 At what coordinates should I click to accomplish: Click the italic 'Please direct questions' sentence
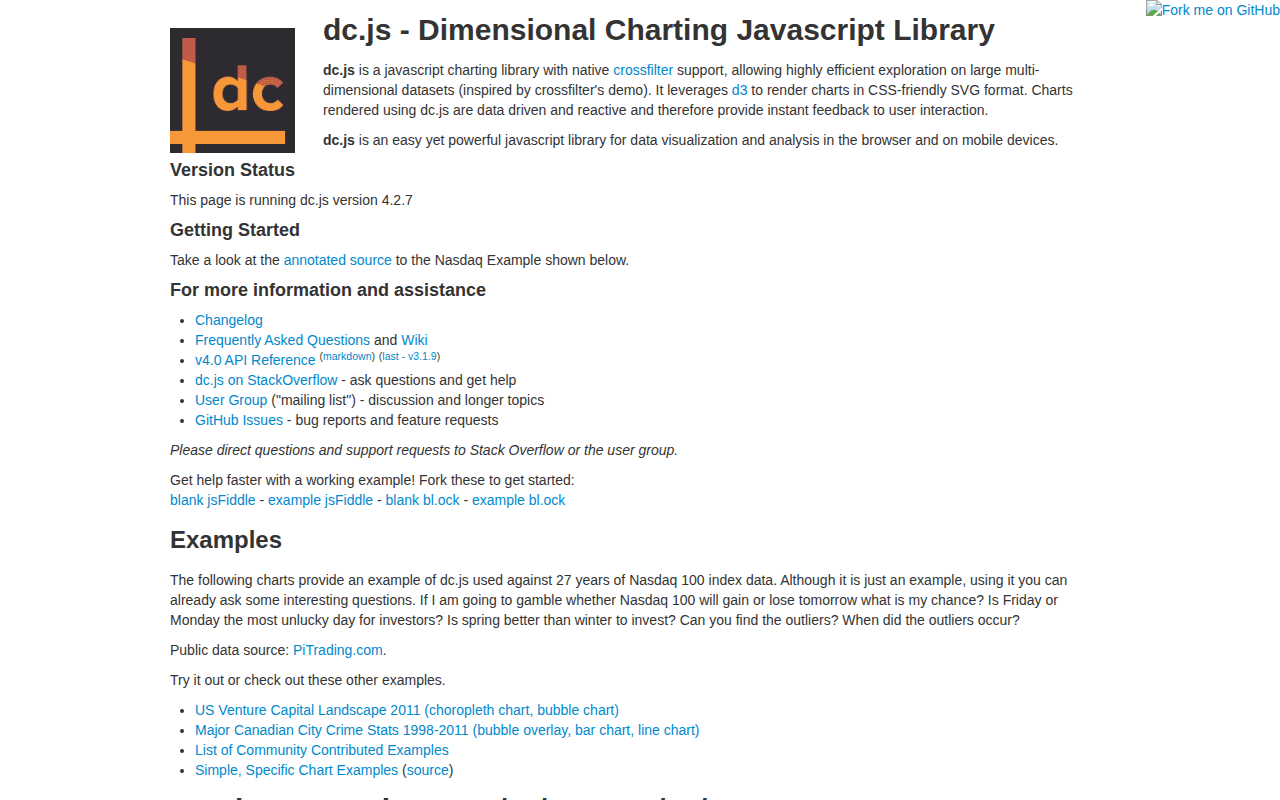coord(424,450)
